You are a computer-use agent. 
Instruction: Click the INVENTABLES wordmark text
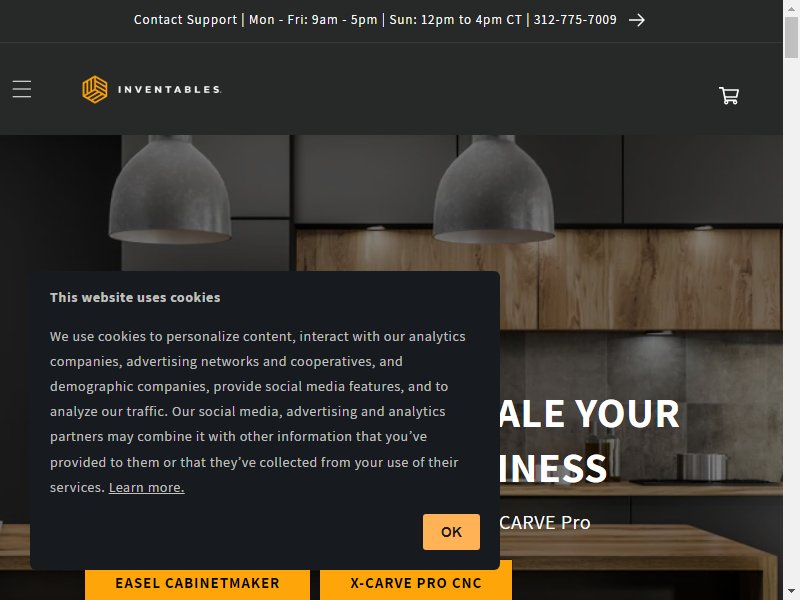pyautogui.click(x=169, y=90)
